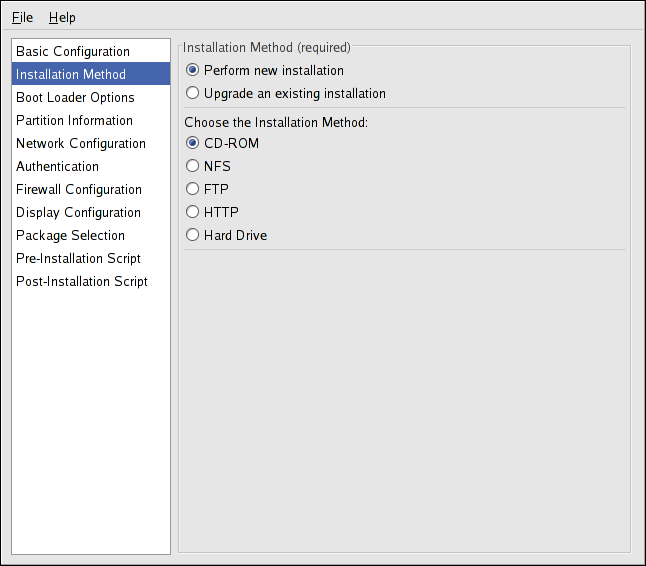Open the Authentication section
The height and width of the screenshot is (566, 646).
pyautogui.click(x=57, y=166)
